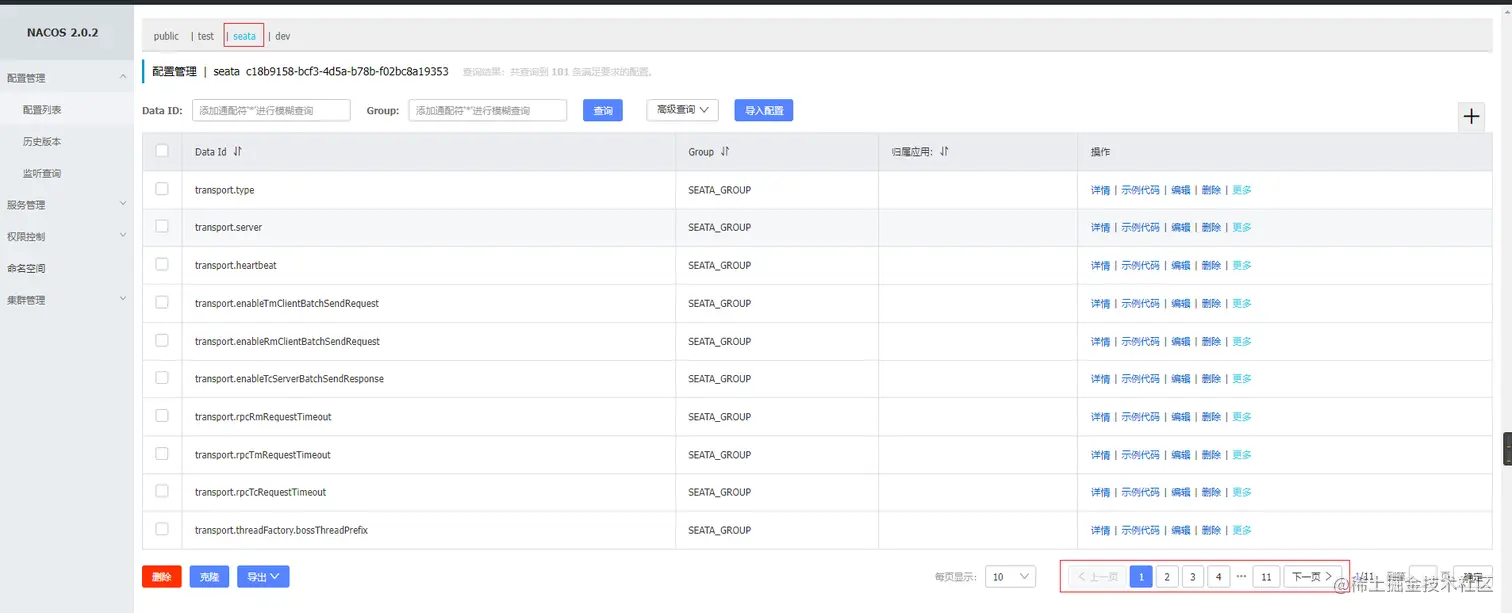Click the transport.heartbeat Data Id text
Screen dimensions: 1512x613
[x=236, y=265]
